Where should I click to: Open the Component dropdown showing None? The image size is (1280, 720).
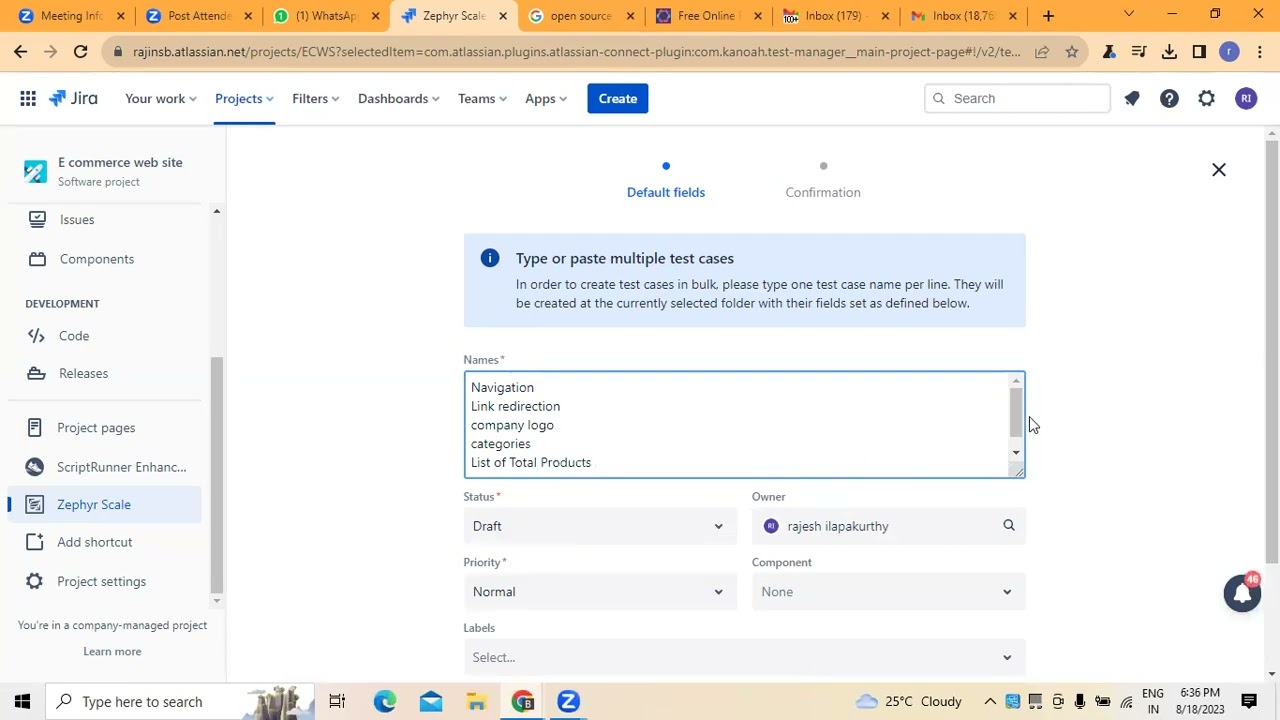888,592
